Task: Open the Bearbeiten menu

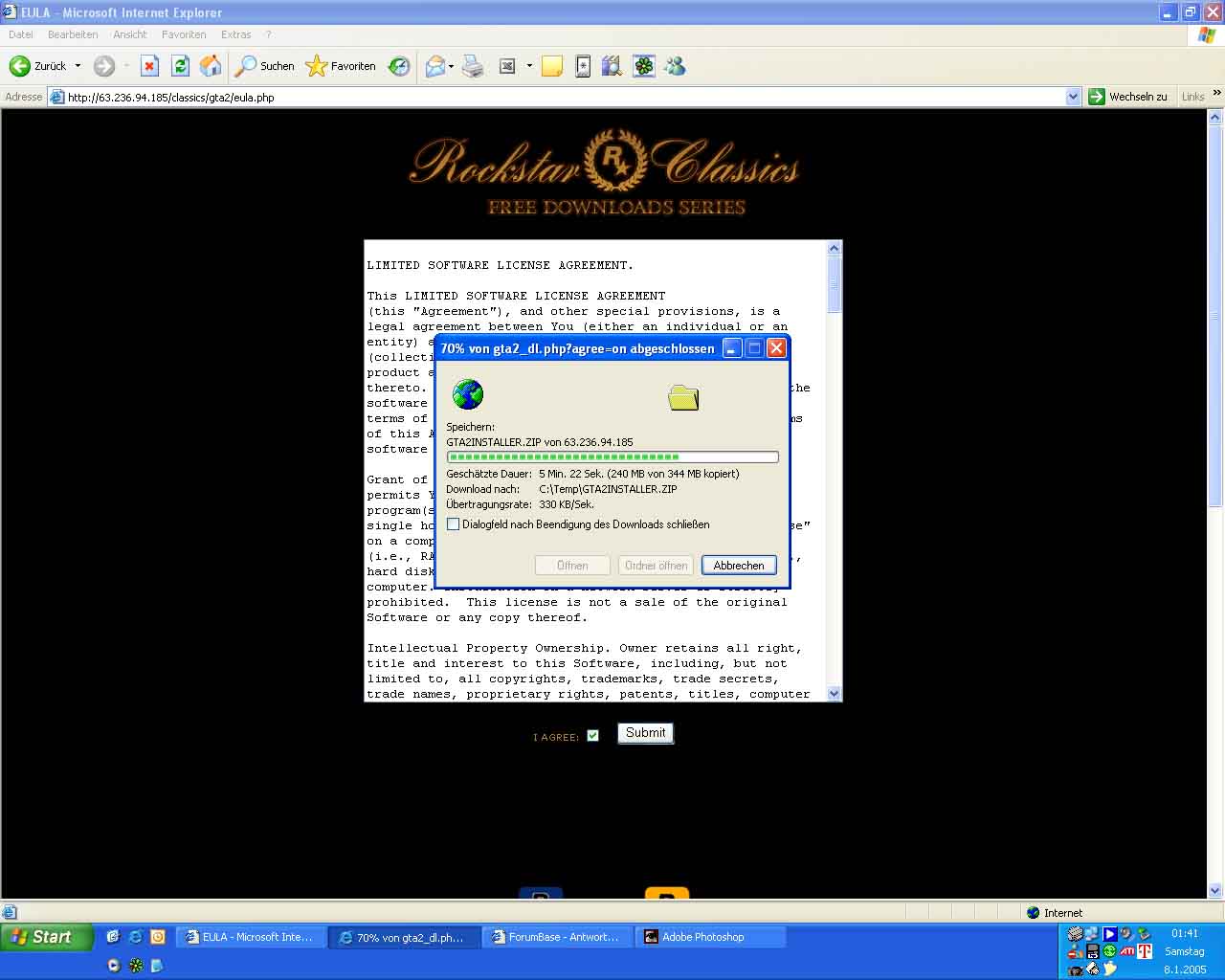Action: click(73, 34)
